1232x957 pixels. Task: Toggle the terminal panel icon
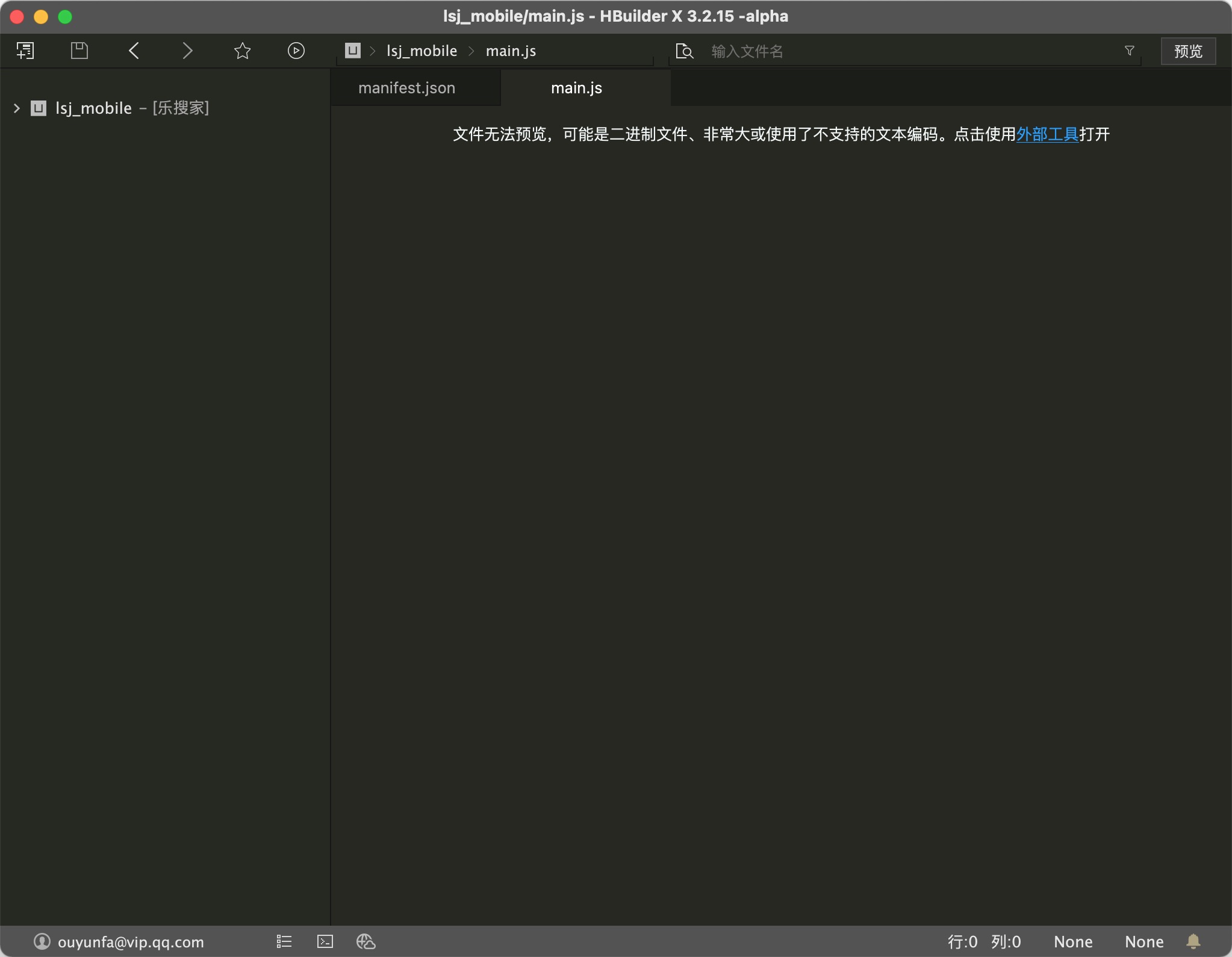pyautogui.click(x=325, y=941)
